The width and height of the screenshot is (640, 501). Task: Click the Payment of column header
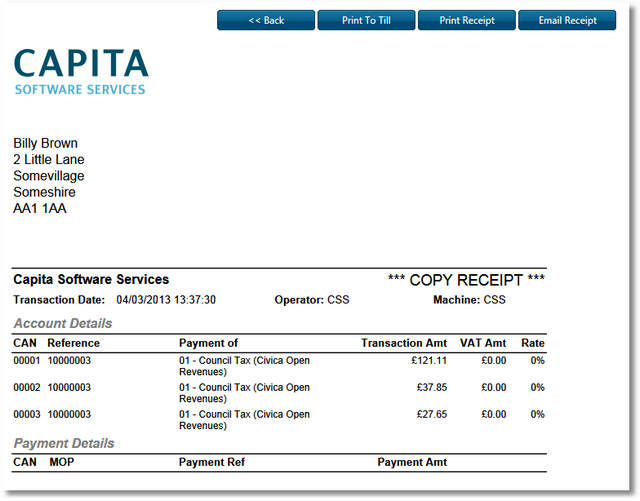208,343
